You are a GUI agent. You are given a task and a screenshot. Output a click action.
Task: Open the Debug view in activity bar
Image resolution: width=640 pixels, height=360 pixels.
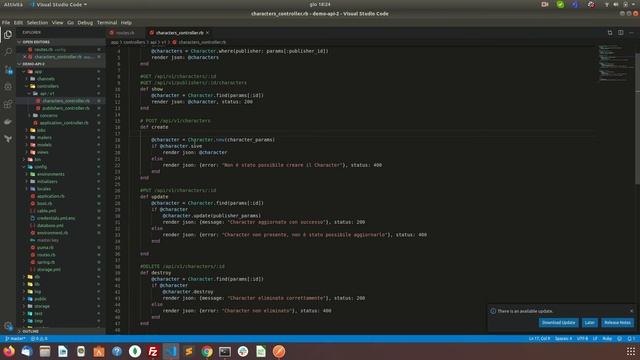click(x=8, y=87)
